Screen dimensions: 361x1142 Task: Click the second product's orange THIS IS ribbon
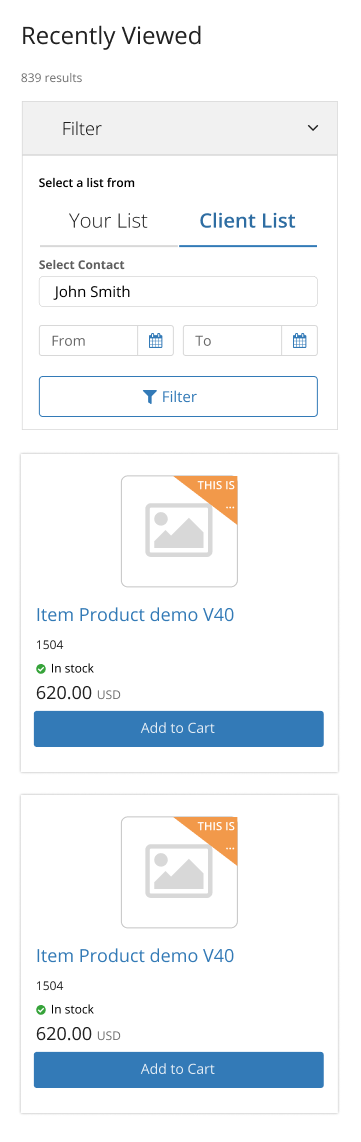click(213, 835)
